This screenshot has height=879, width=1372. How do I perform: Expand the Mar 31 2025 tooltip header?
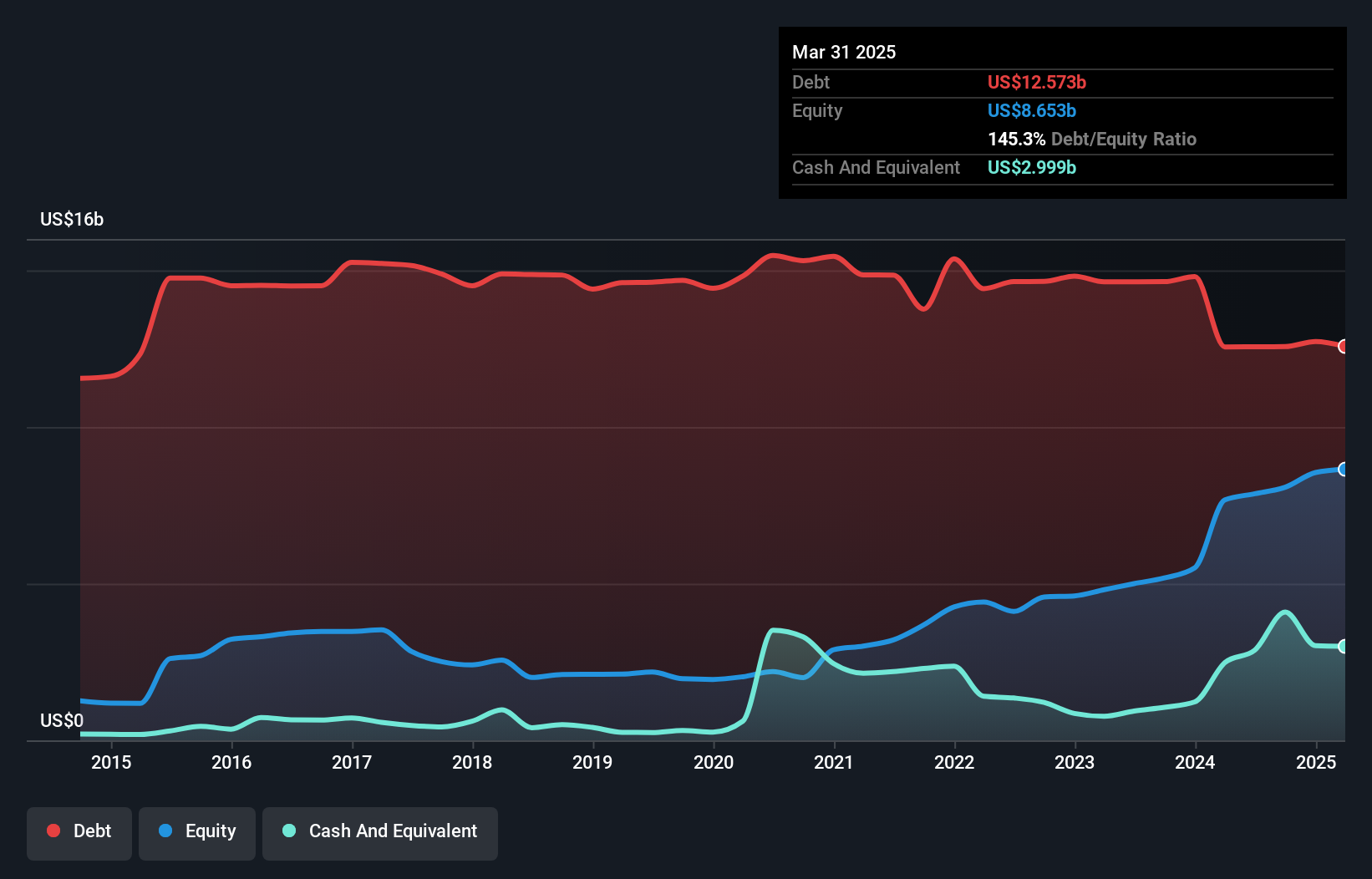point(844,52)
